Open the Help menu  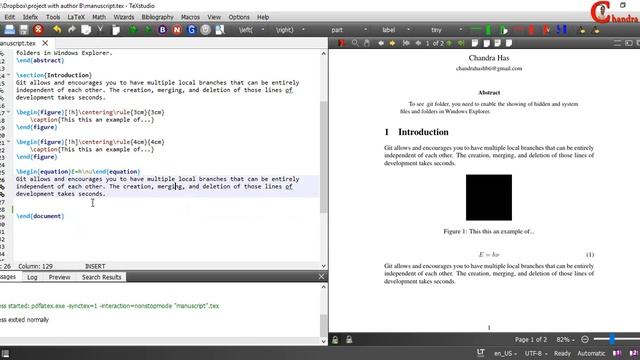pos(263,17)
